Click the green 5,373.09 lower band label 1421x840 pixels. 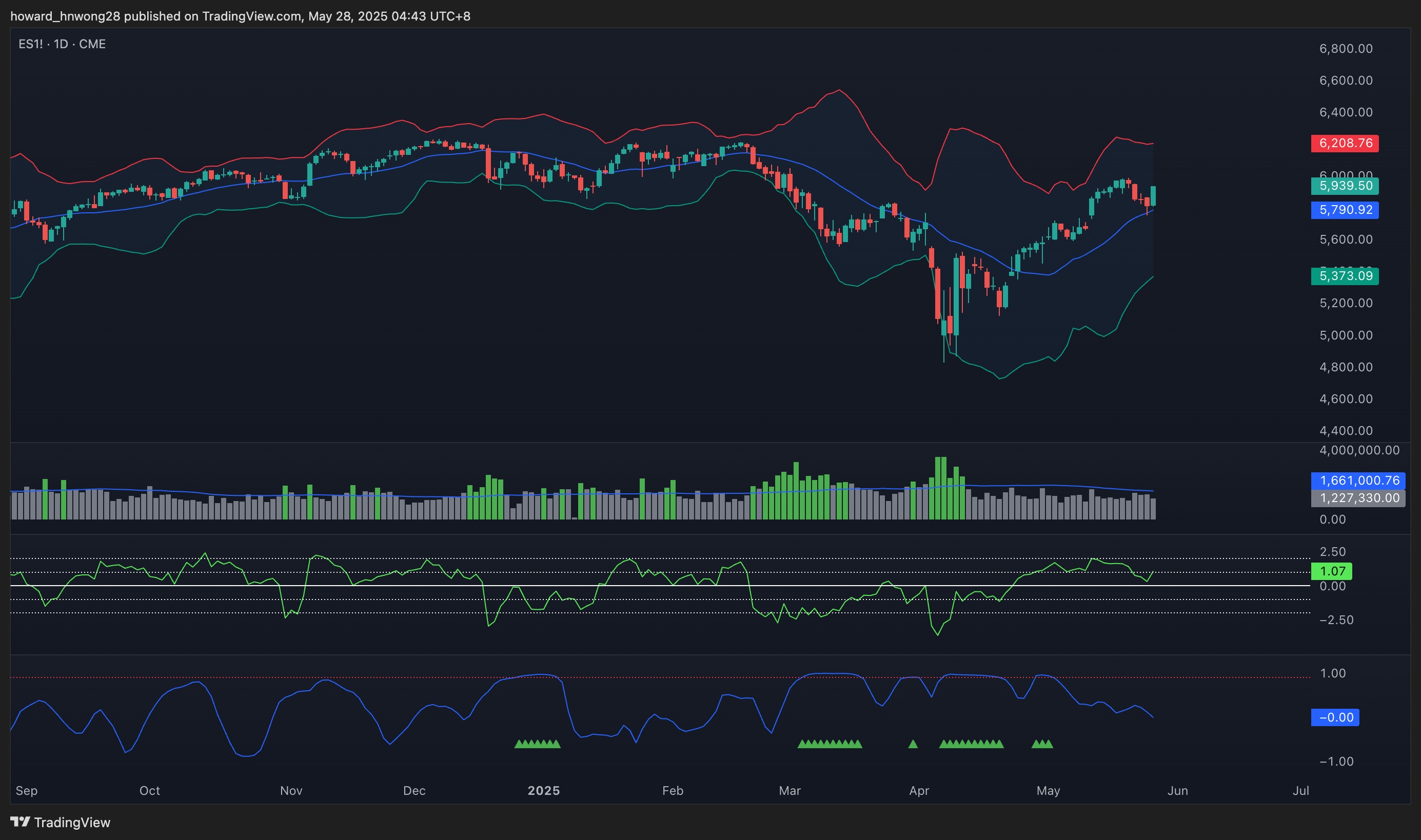coord(1345,276)
